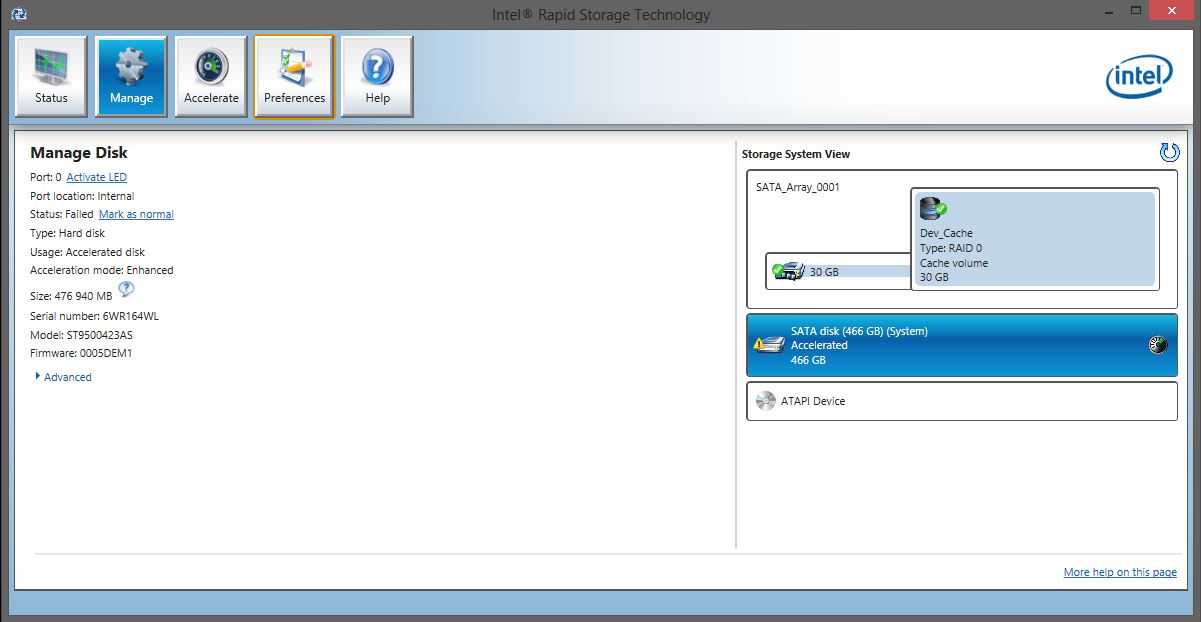The width and height of the screenshot is (1201, 622).
Task: Click the Activate LED link
Action: click(x=96, y=177)
